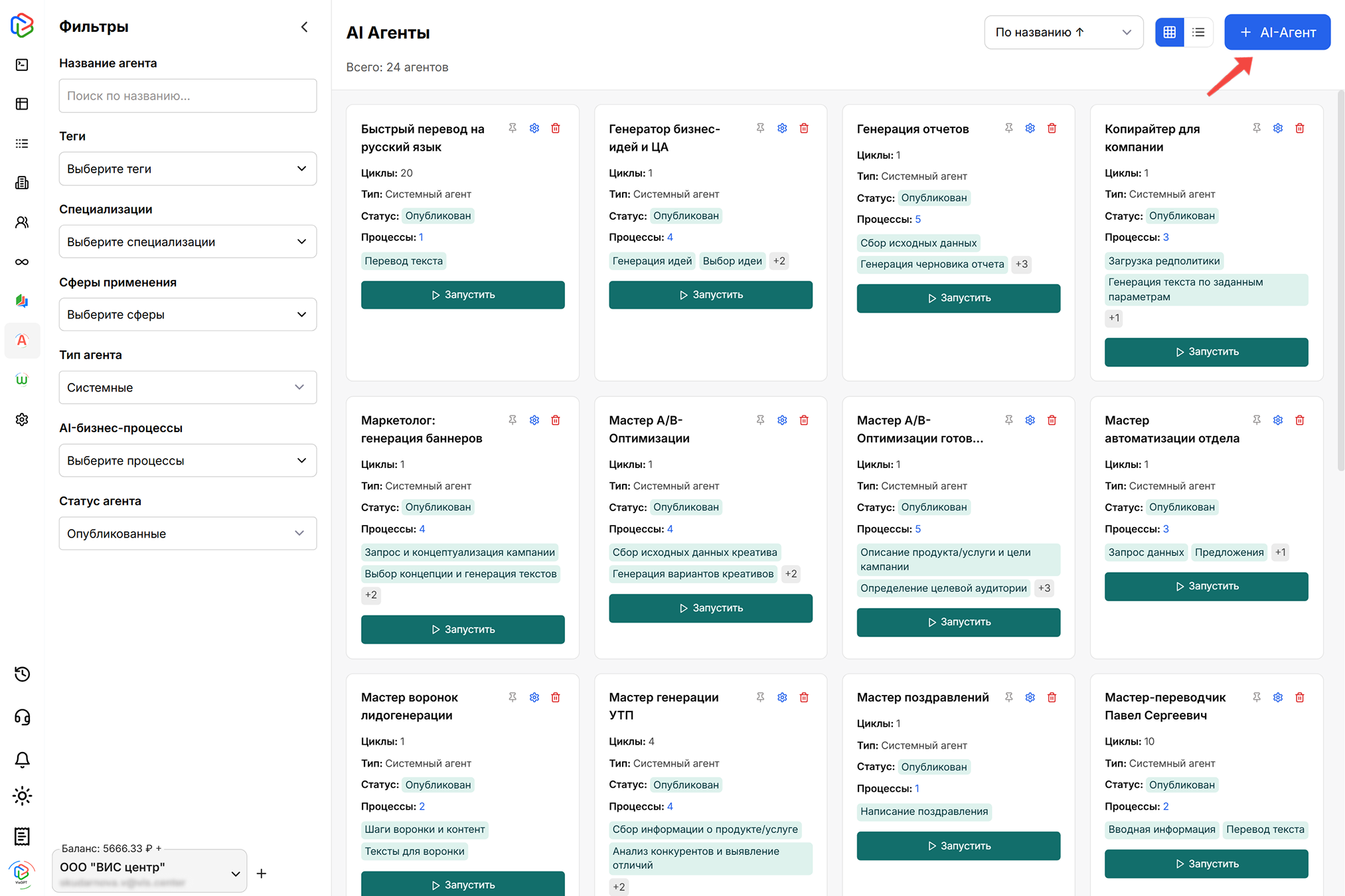Toggle light theme sun icon

tap(22, 796)
